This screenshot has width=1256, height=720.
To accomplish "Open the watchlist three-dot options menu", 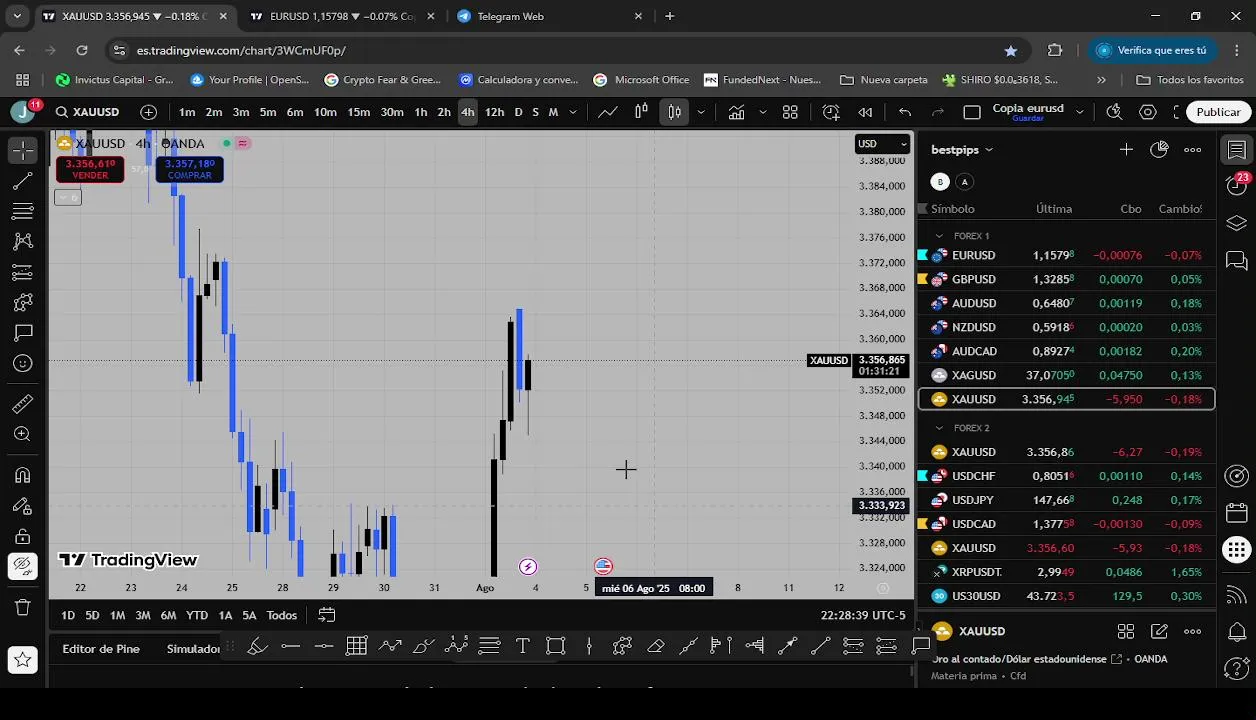I will (1193, 150).
